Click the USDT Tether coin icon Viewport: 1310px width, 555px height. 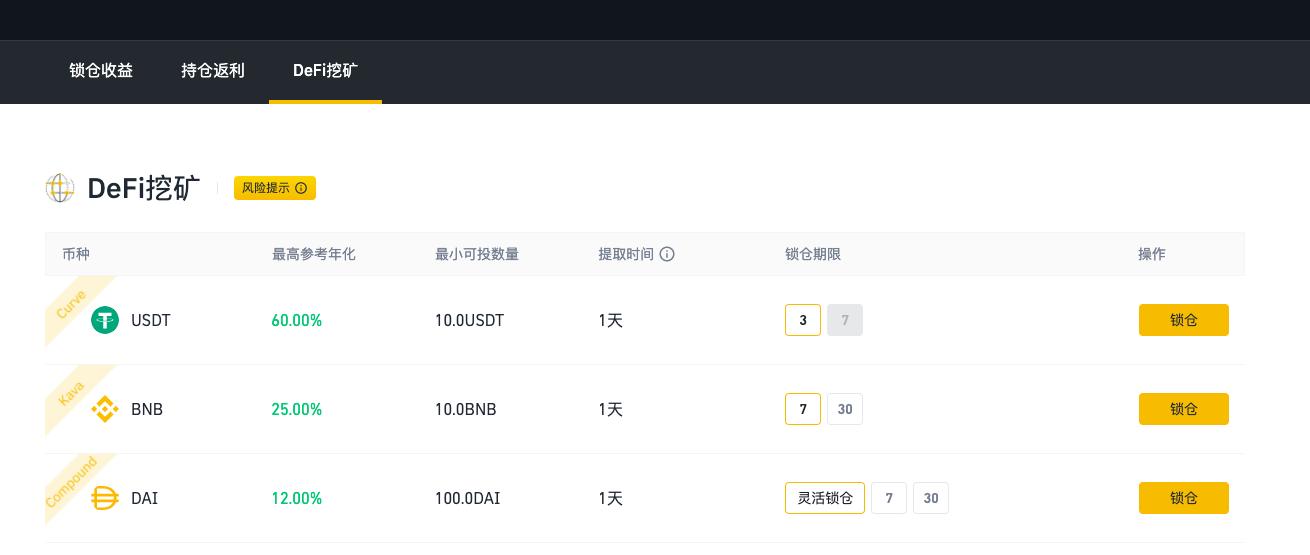click(105, 320)
